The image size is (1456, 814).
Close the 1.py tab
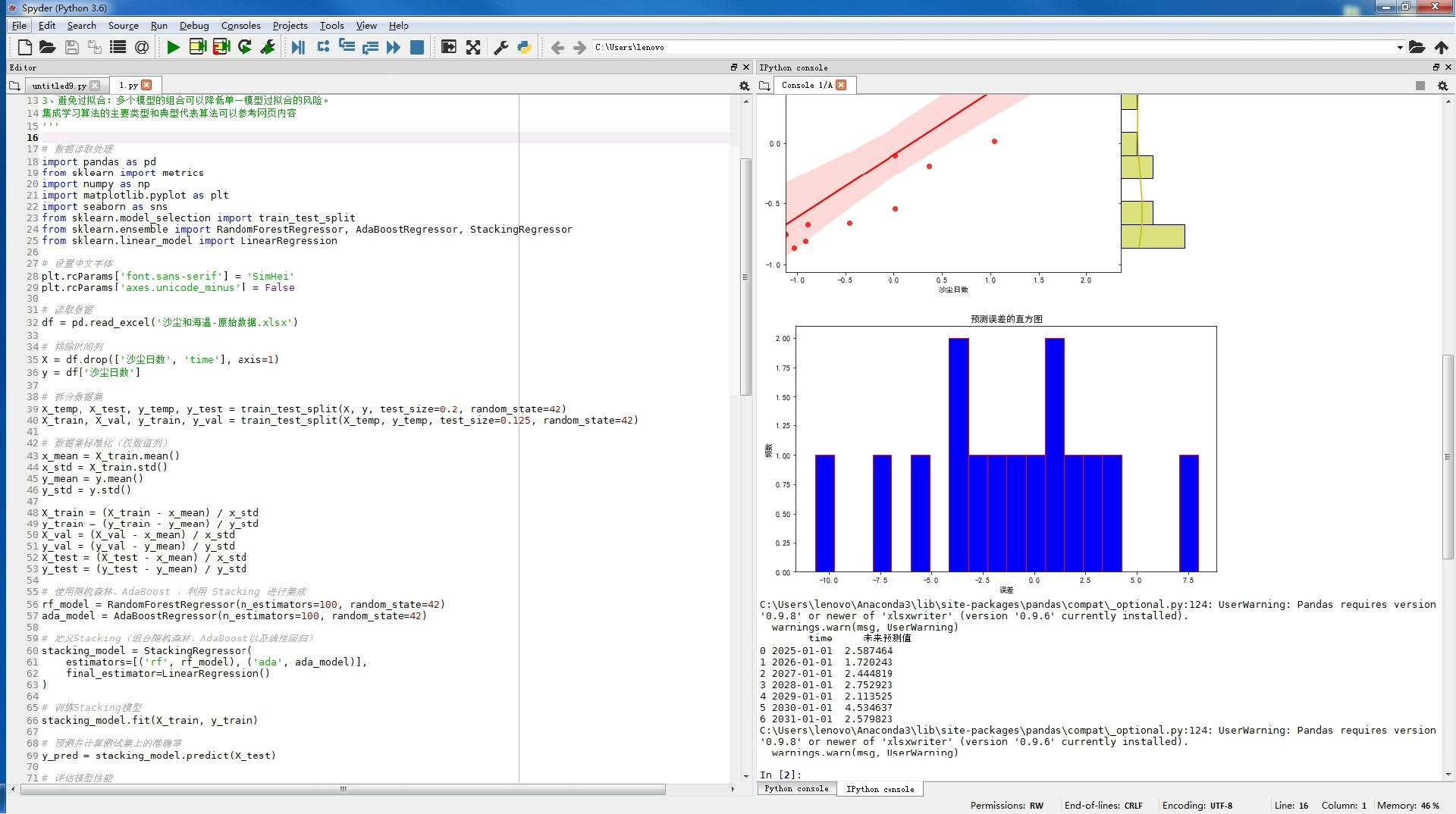[x=147, y=85]
